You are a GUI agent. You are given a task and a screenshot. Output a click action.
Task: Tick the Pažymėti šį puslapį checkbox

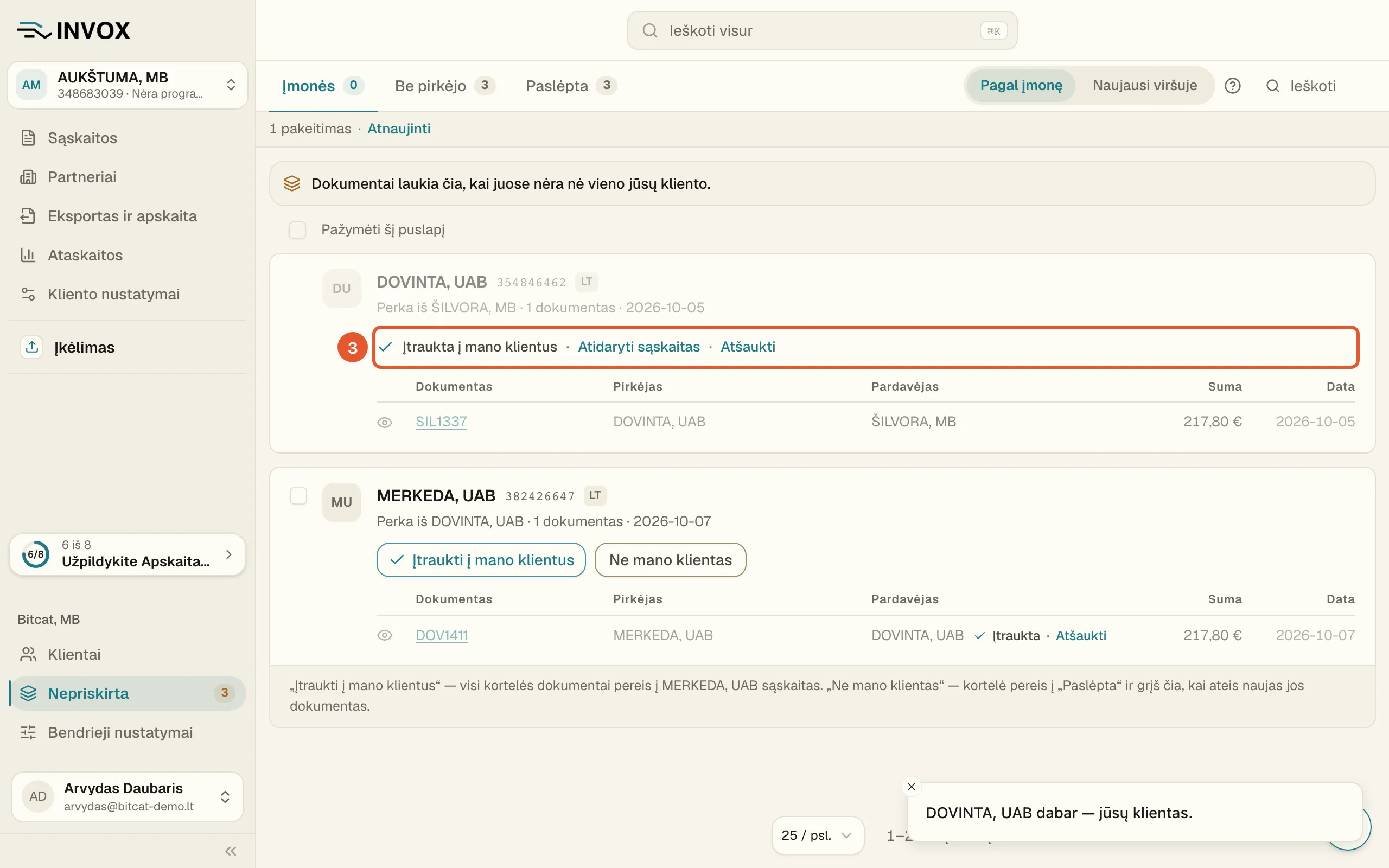tap(297, 229)
